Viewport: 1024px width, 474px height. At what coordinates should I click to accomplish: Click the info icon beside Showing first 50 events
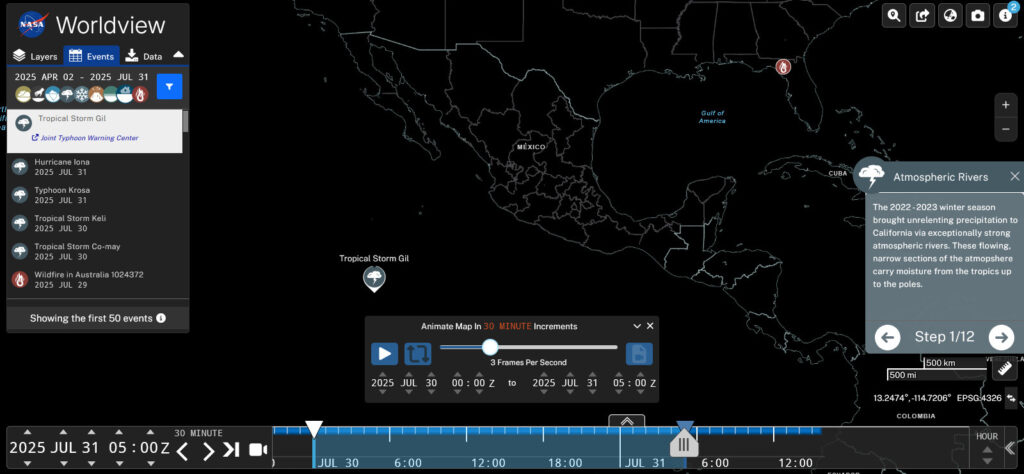161,319
